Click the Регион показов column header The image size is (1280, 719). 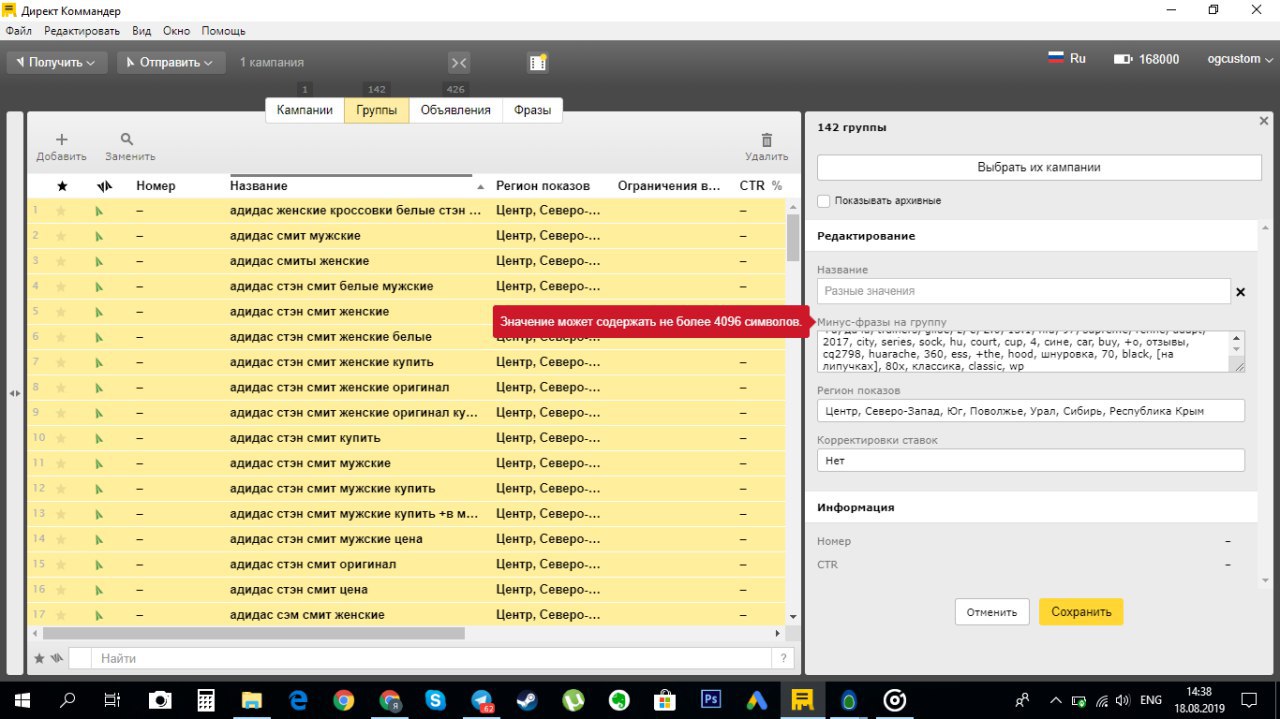pos(543,186)
